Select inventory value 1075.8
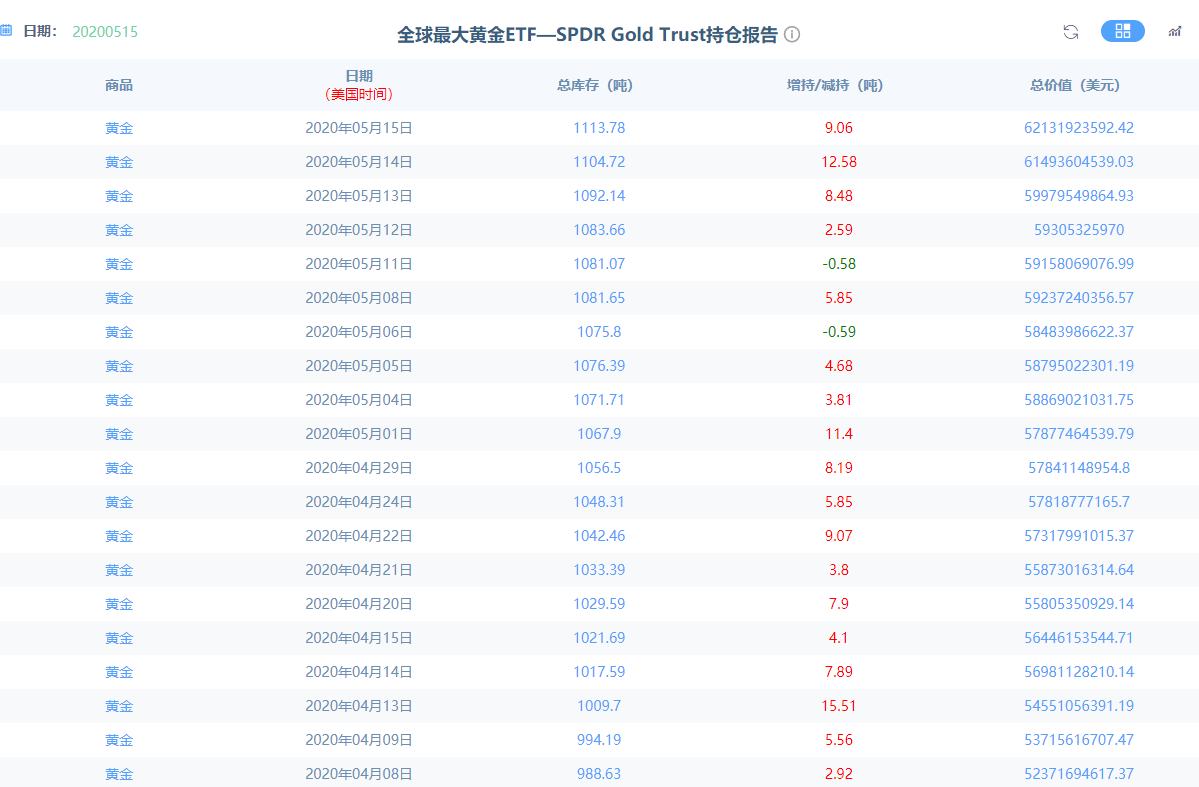Image resolution: width=1199 pixels, height=787 pixels. tap(599, 332)
